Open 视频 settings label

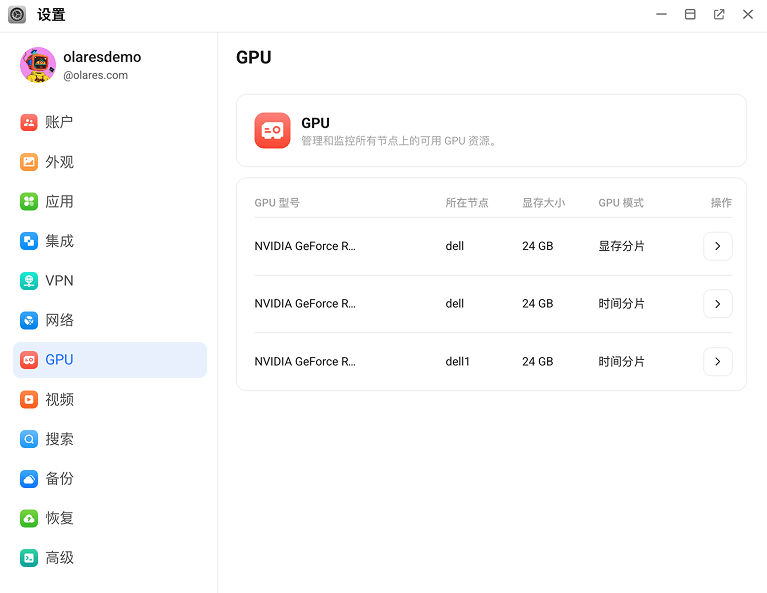click(59, 400)
